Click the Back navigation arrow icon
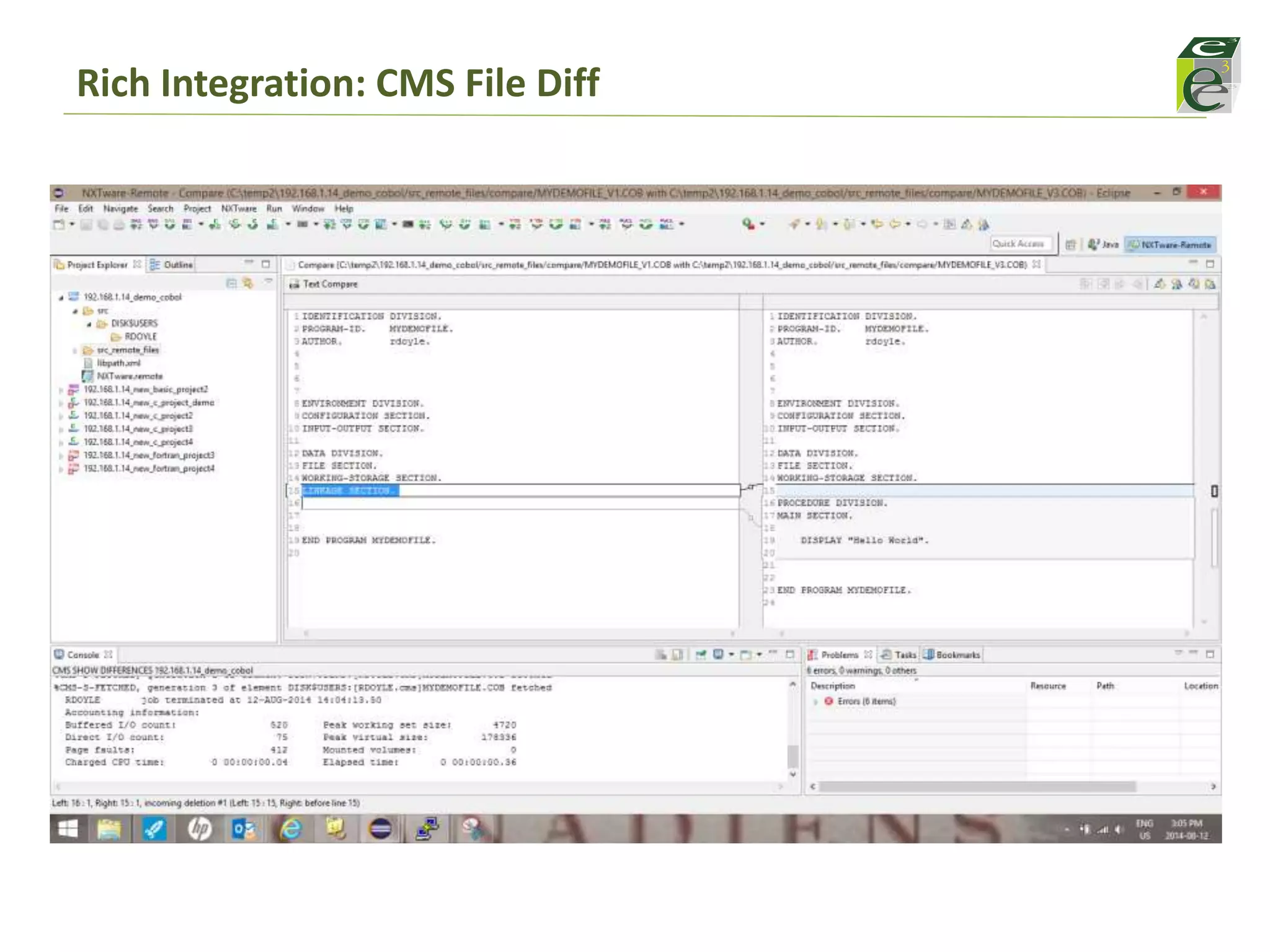This screenshot has height=952, width=1270. coord(894,224)
